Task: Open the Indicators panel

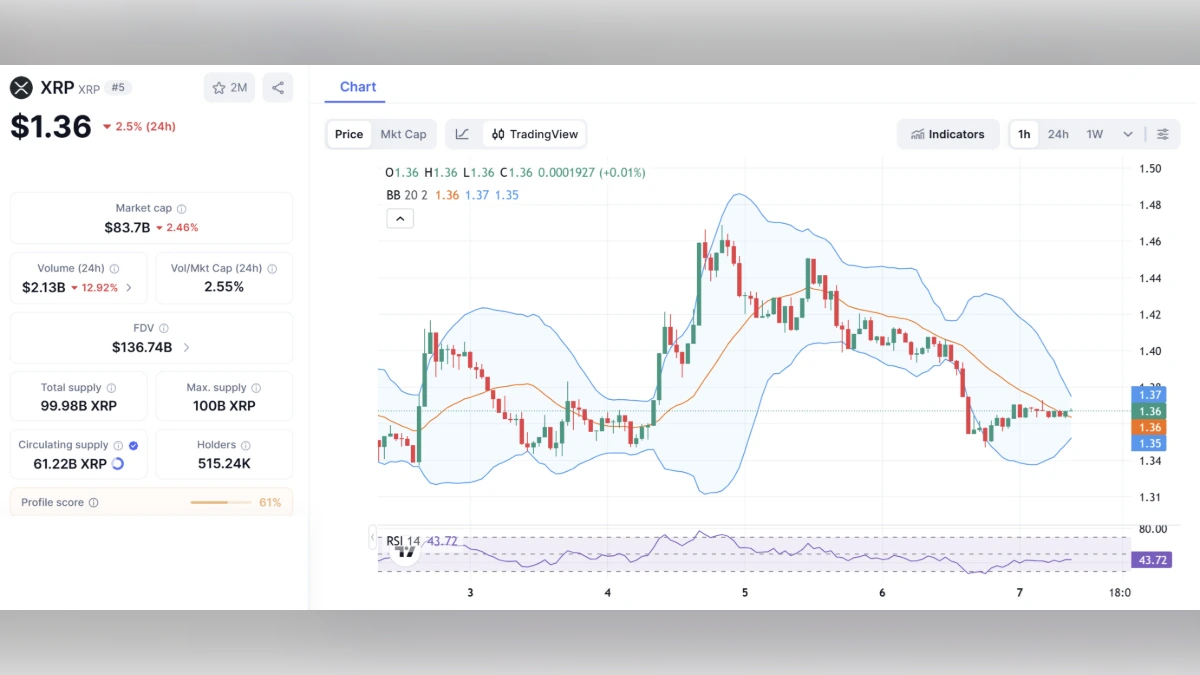Action: [947, 133]
